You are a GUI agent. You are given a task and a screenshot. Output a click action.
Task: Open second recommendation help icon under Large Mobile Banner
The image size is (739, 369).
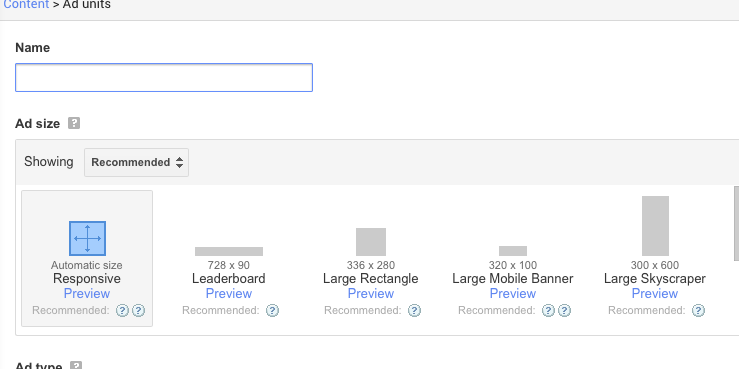point(564,311)
